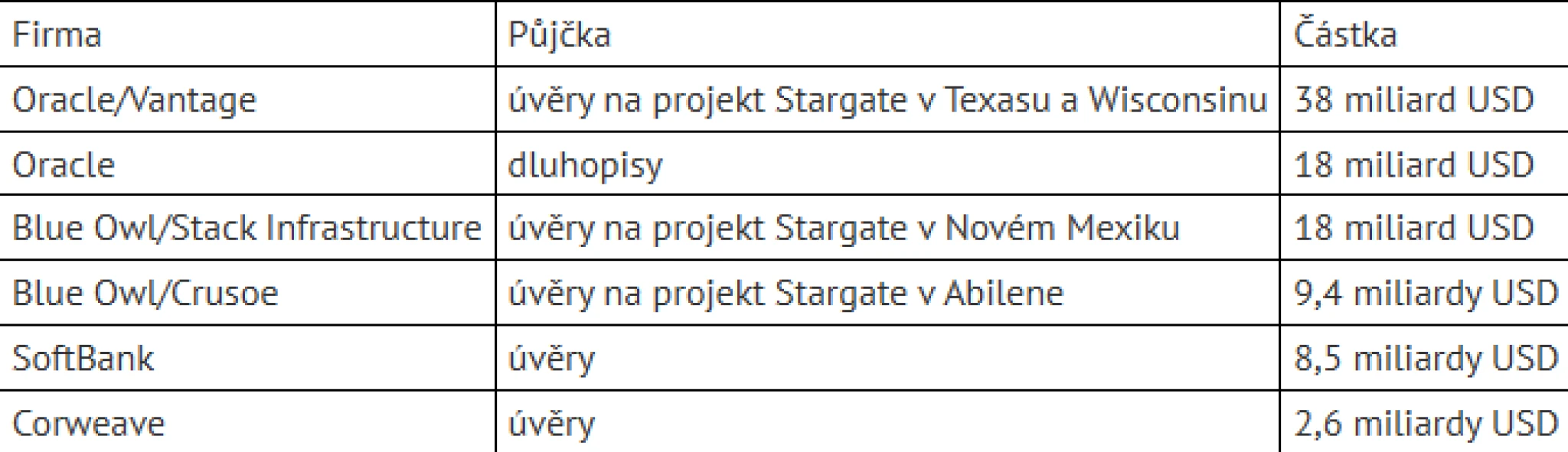Click the Blue Owl/Stack Infrastructure cell

click(x=247, y=228)
